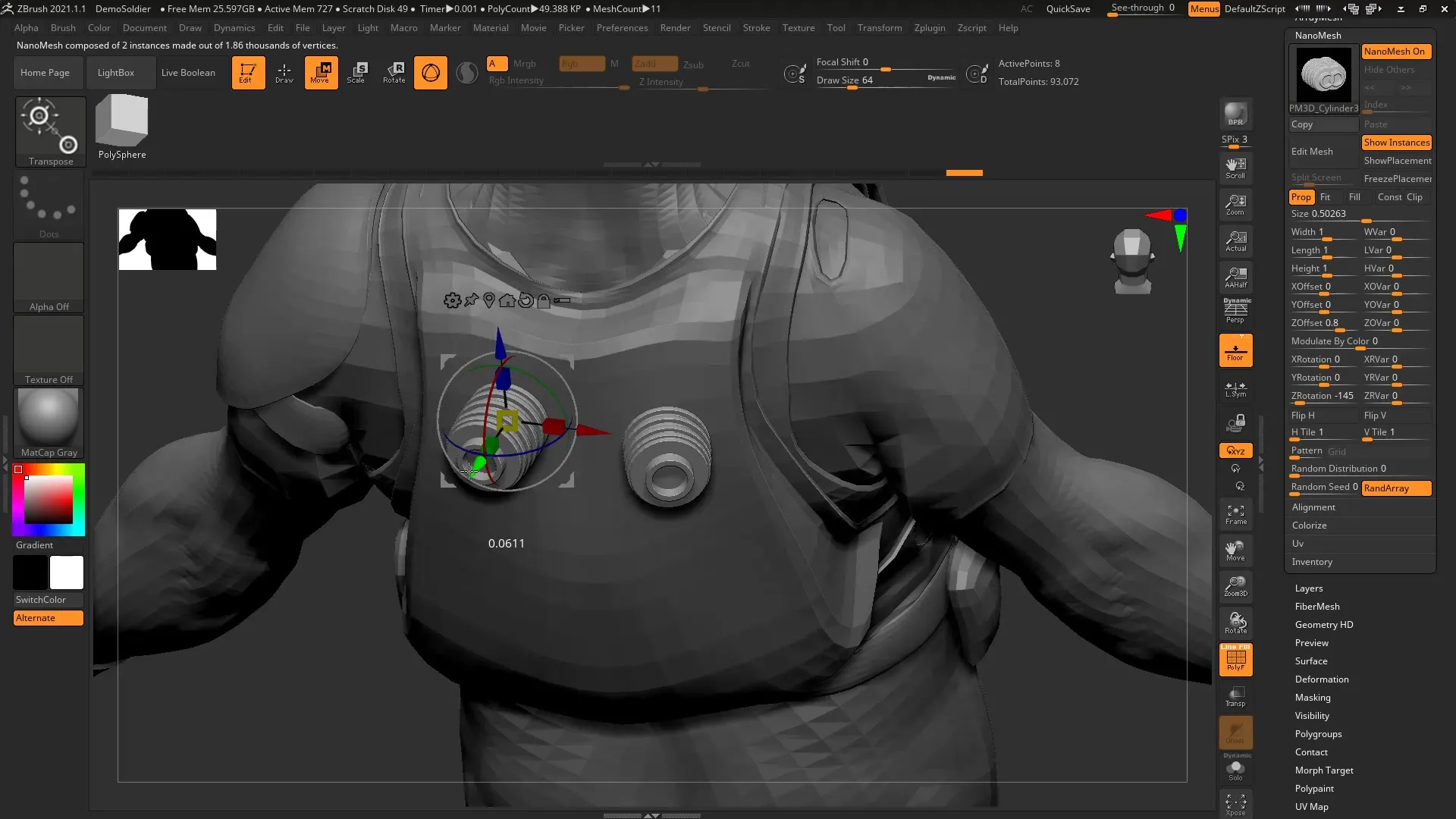The image size is (1456, 819).
Task: Open the Brush menu
Action: (x=63, y=28)
